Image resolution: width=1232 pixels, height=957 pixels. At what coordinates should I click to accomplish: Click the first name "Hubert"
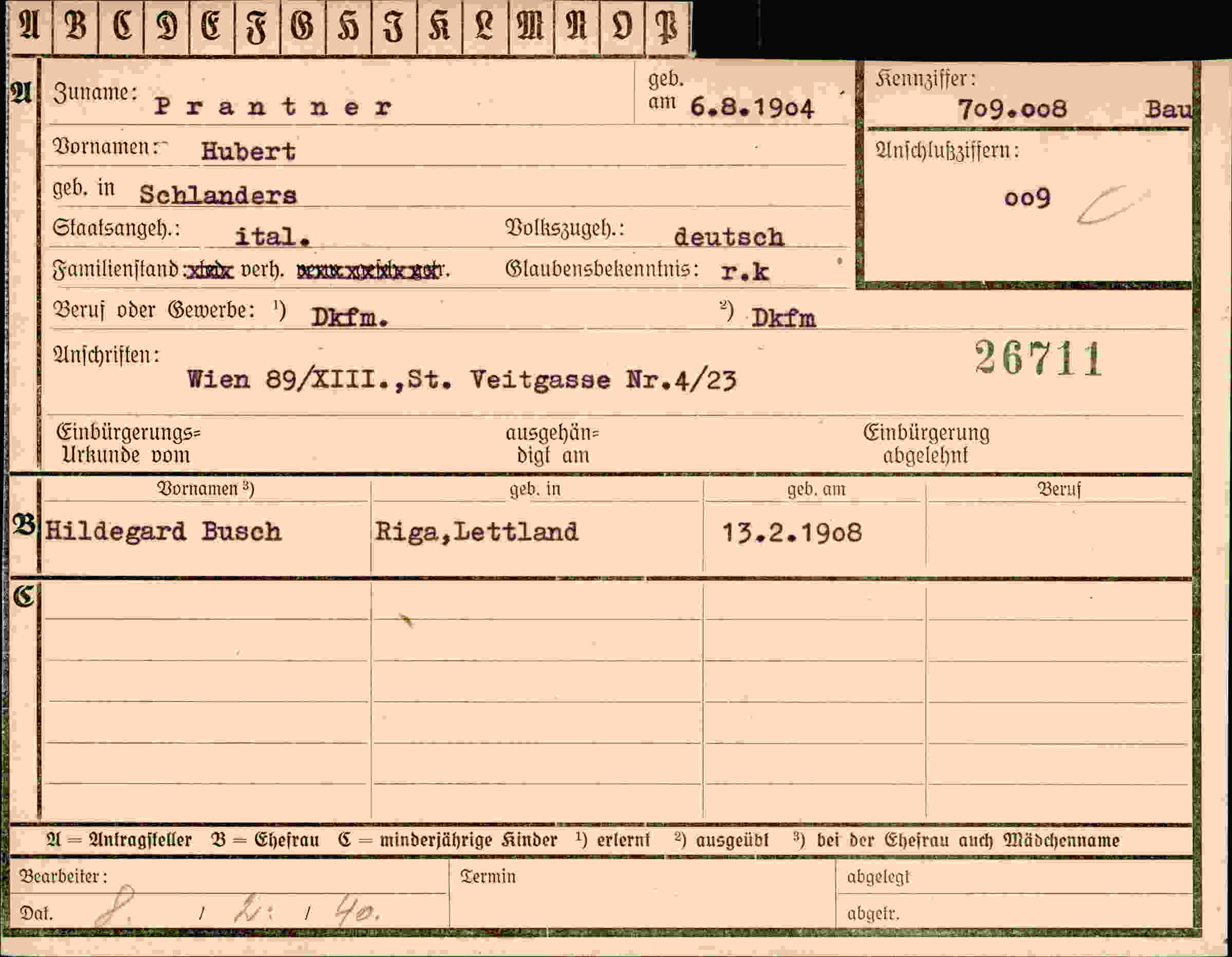(x=248, y=151)
